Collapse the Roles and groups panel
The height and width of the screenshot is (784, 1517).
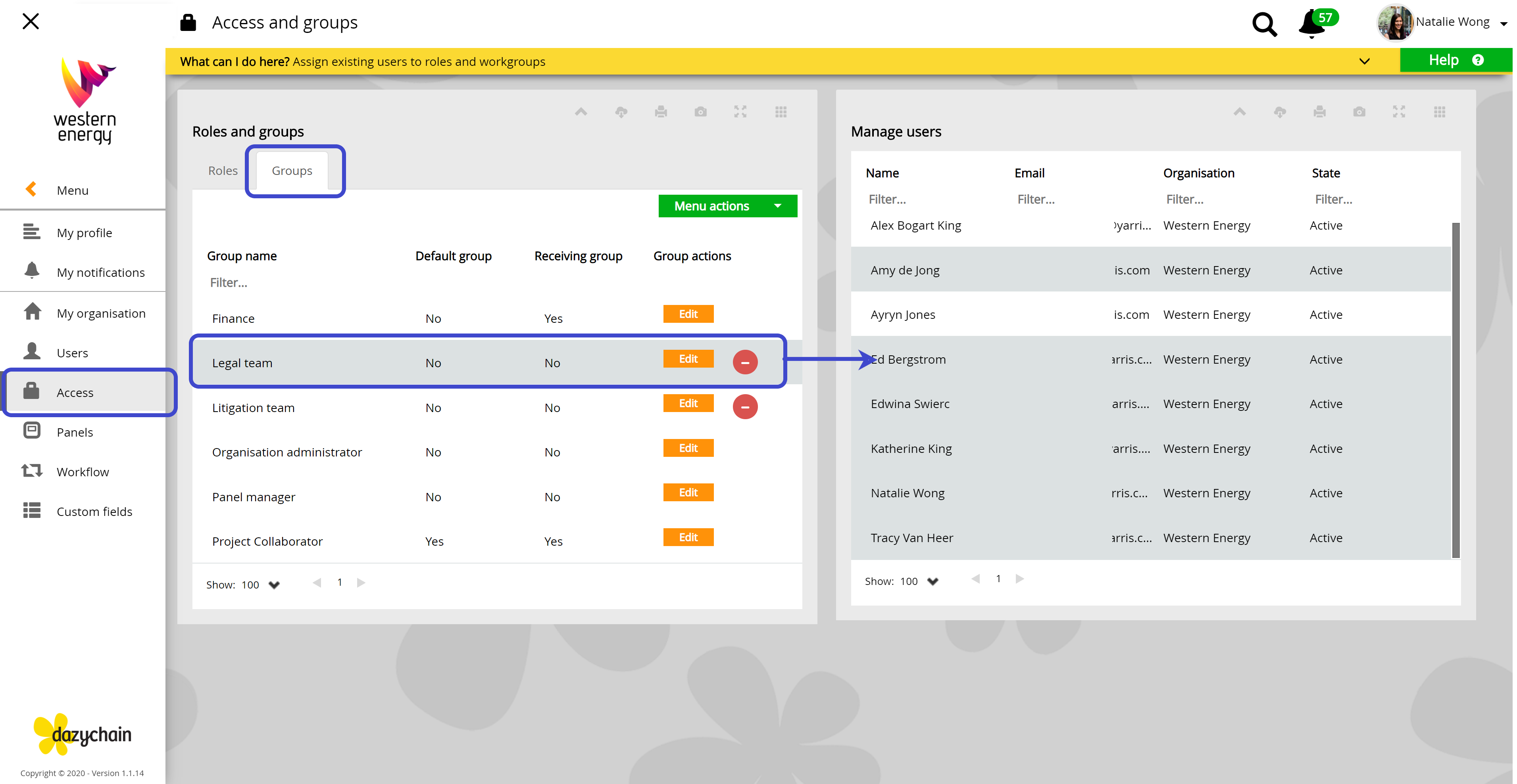[x=581, y=111]
